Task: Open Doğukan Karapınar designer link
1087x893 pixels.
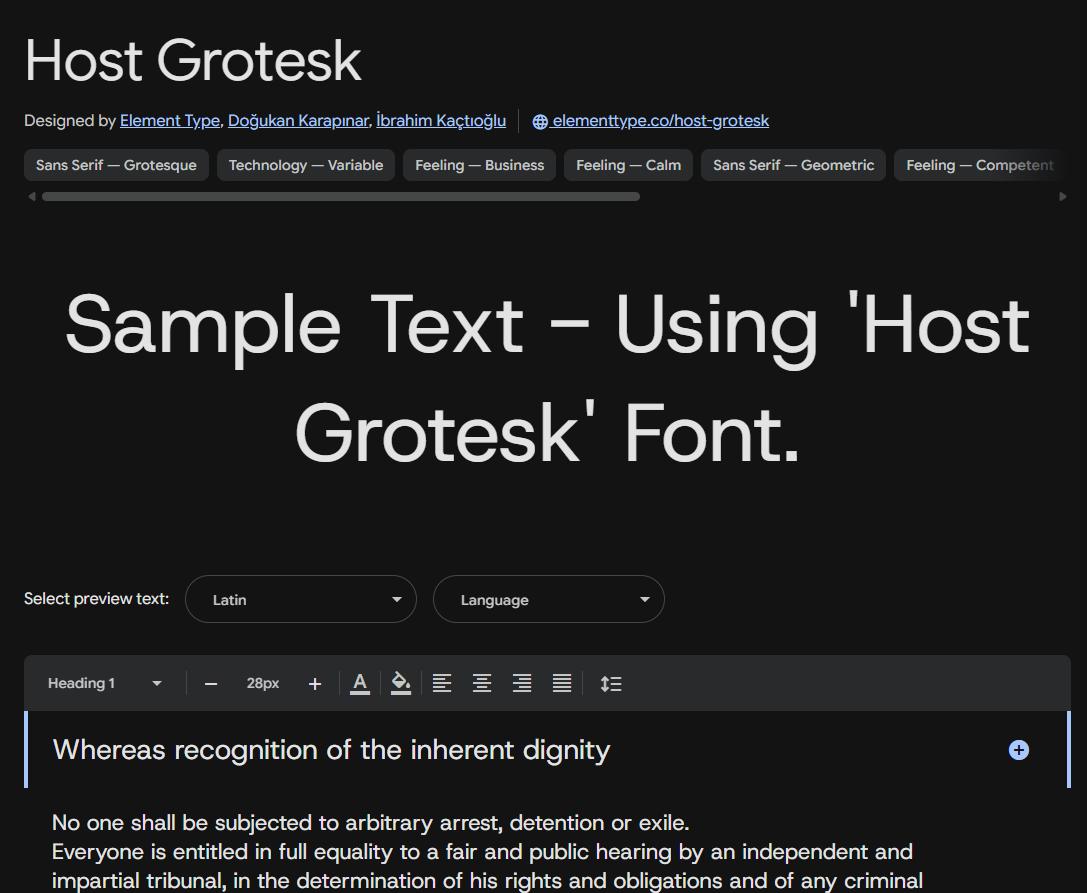Action: 298,121
